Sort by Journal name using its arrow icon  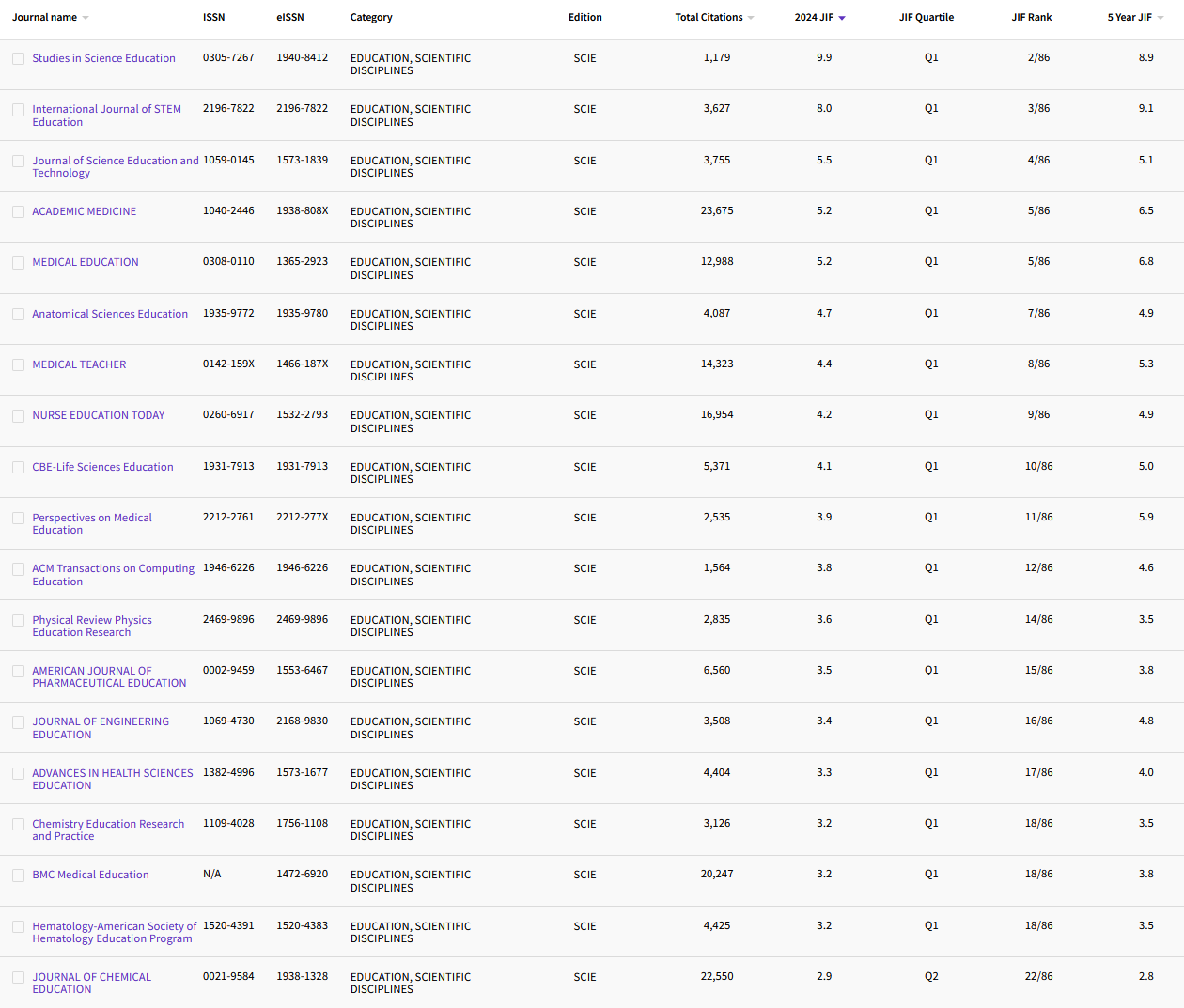(84, 16)
